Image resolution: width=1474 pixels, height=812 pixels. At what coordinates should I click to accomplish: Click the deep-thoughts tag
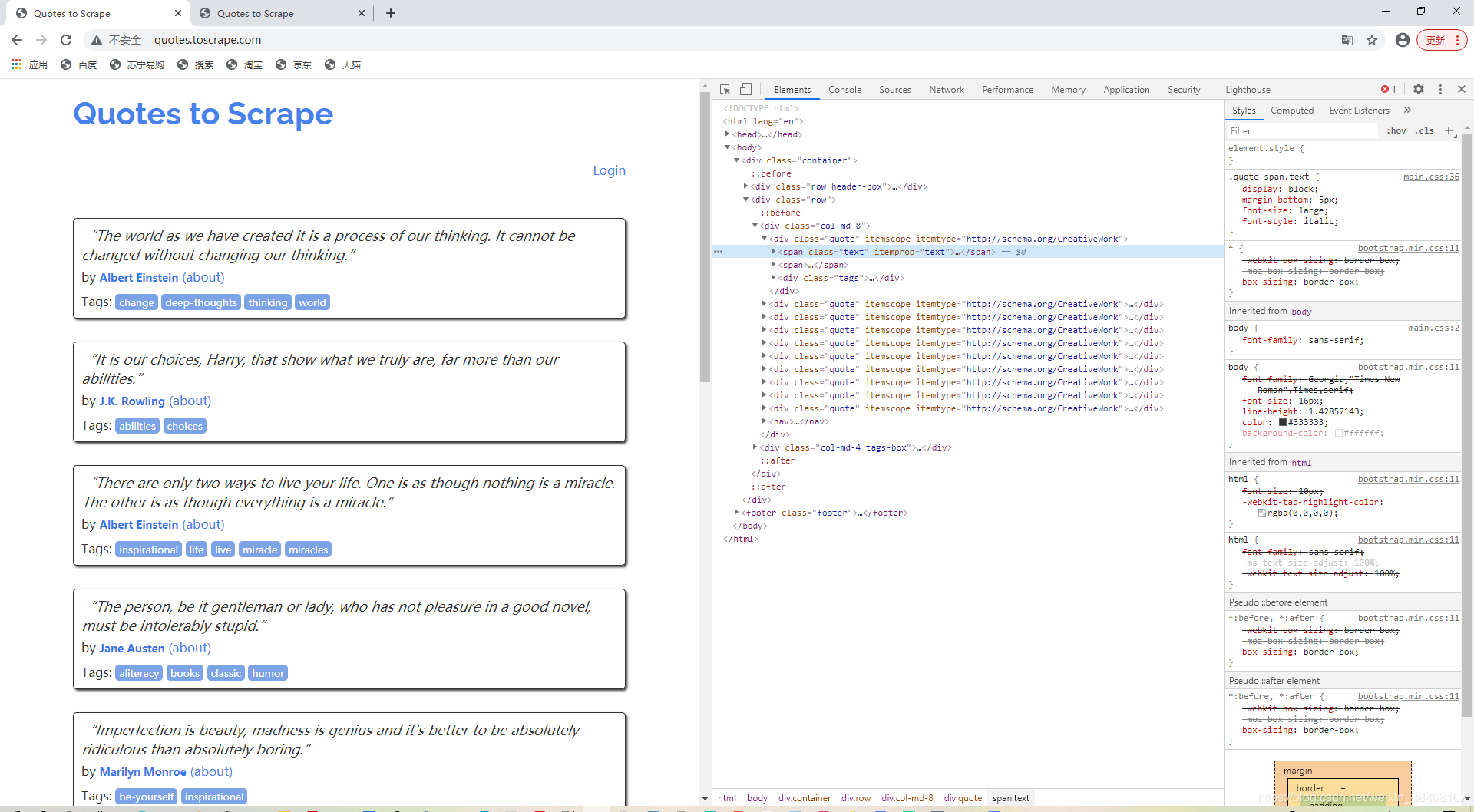(x=201, y=302)
